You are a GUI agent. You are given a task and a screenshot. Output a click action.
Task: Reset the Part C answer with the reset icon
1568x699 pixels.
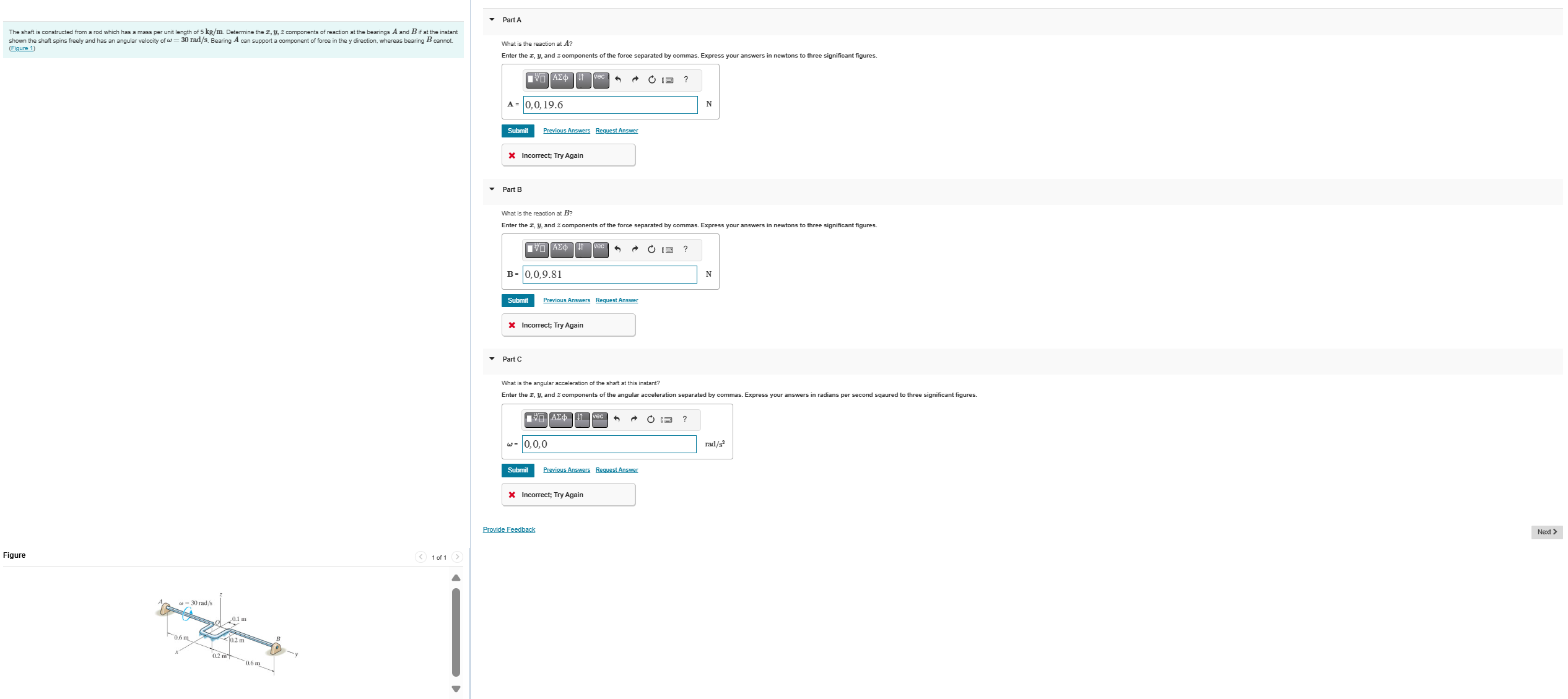[650, 419]
